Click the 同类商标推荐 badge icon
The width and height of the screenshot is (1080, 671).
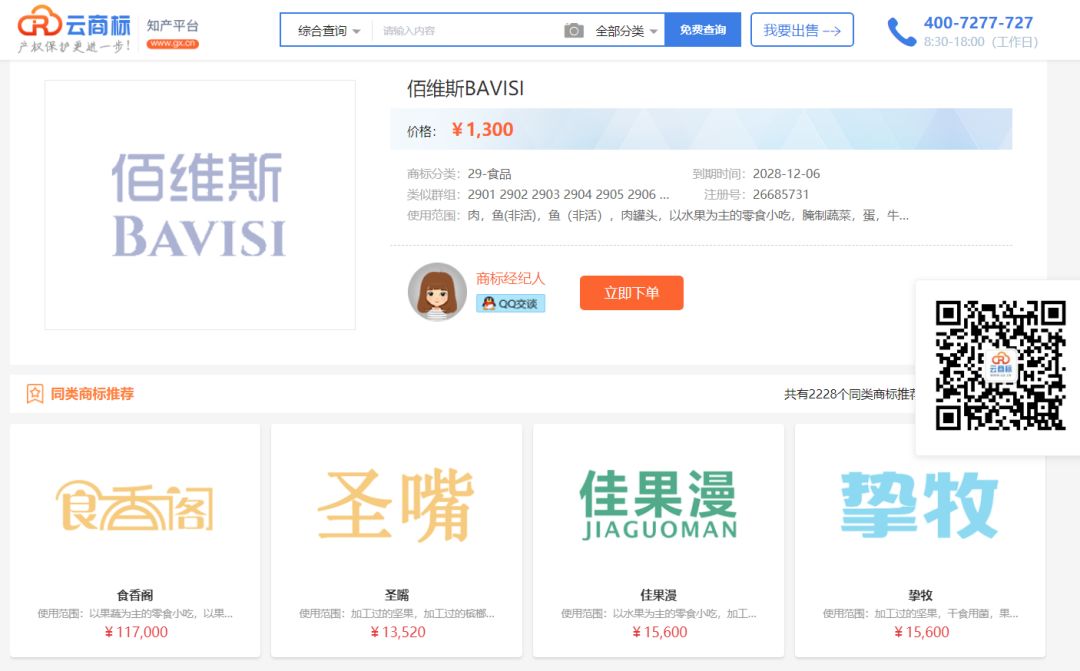click(x=34, y=393)
